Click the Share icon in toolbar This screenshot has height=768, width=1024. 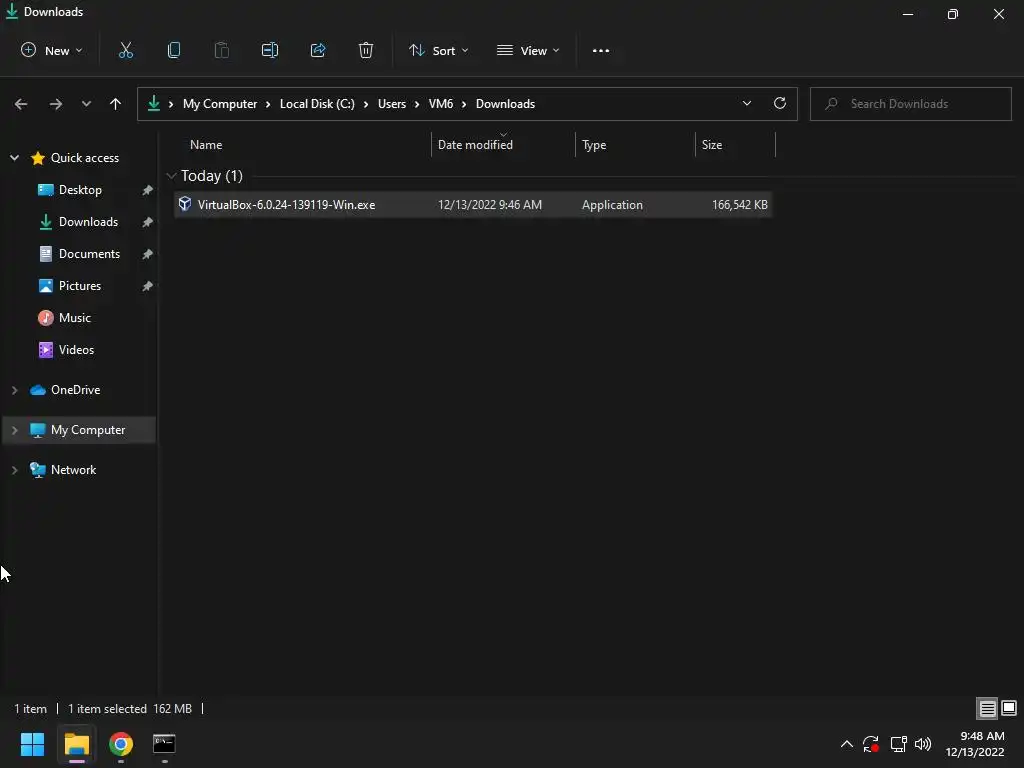click(318, 50)
